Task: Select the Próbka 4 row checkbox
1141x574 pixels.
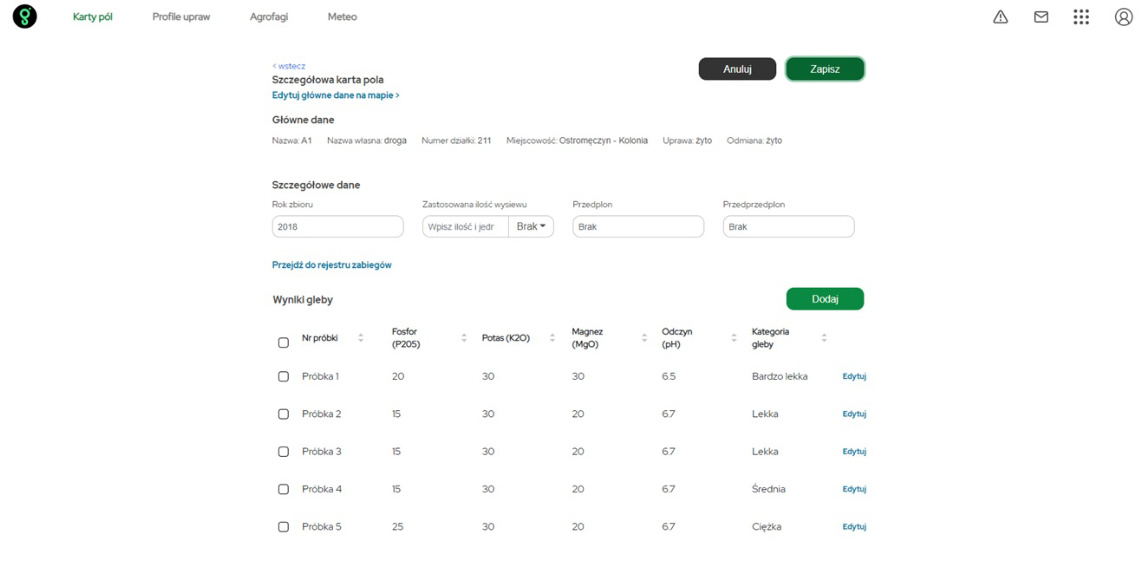Action: (283, 490)
